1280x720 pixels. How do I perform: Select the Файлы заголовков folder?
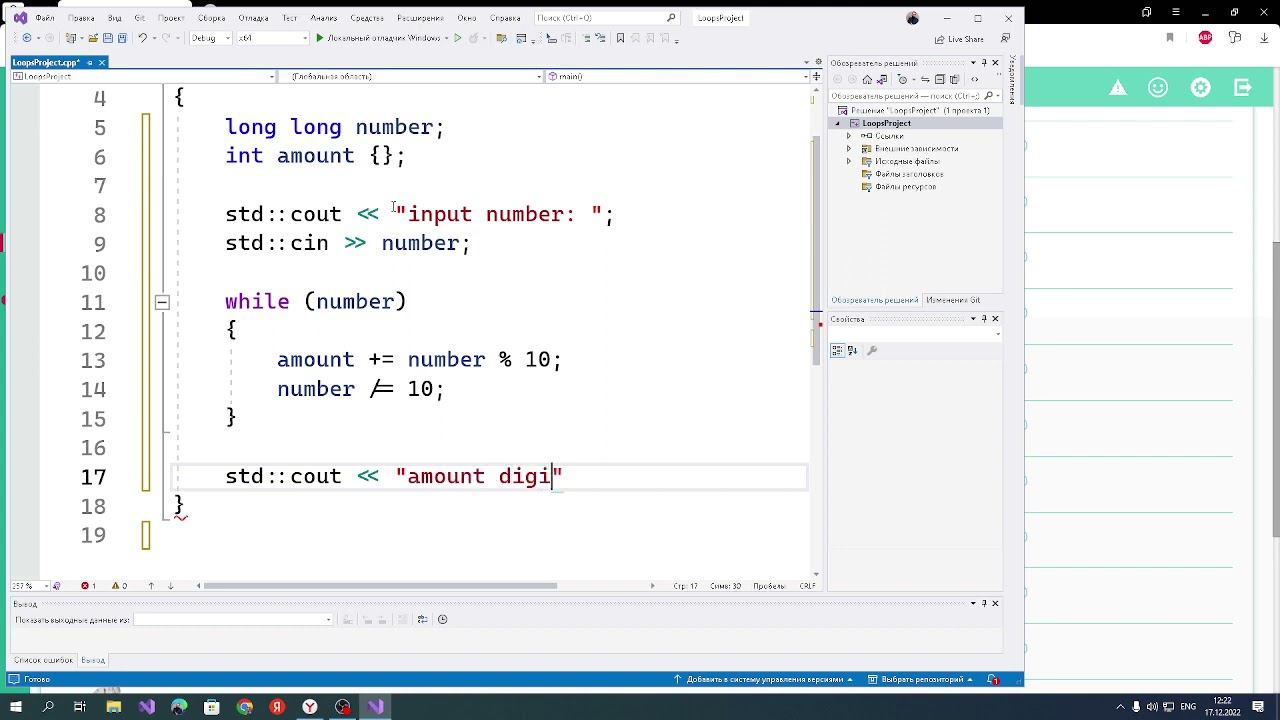tap(908, 174)
